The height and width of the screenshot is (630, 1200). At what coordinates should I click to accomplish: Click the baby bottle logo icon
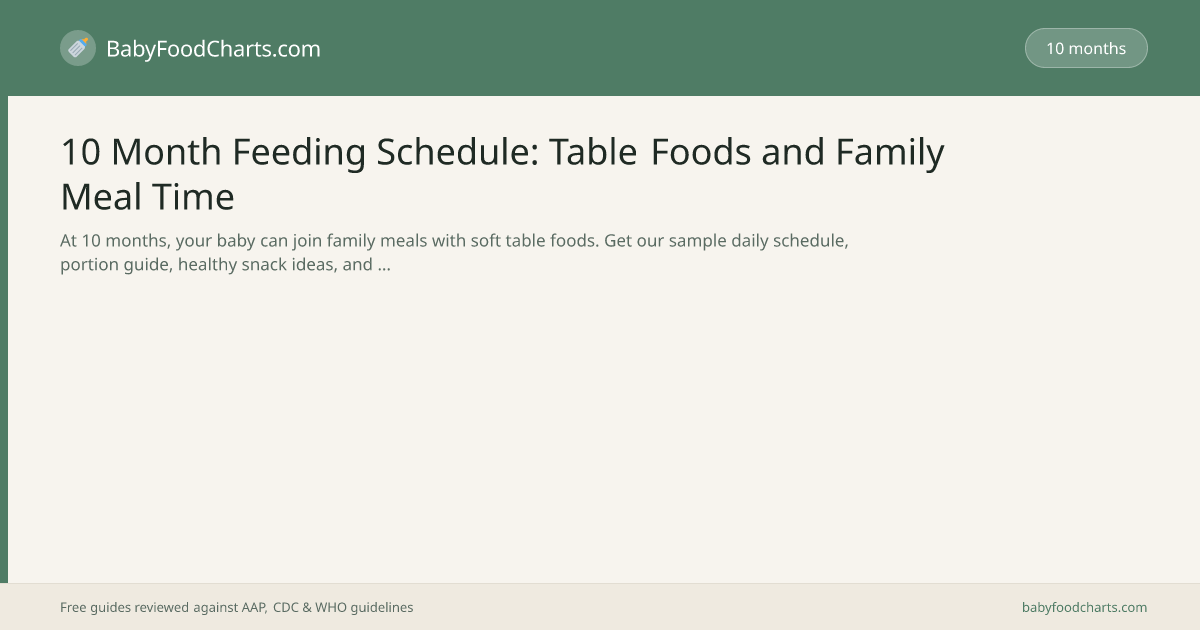(78, 48)
